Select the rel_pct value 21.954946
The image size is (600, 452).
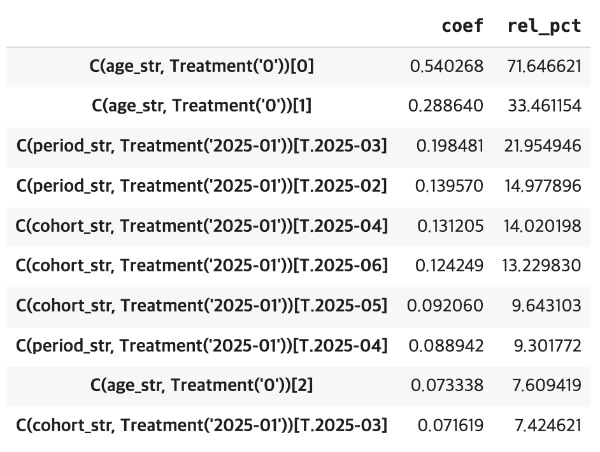542,146
